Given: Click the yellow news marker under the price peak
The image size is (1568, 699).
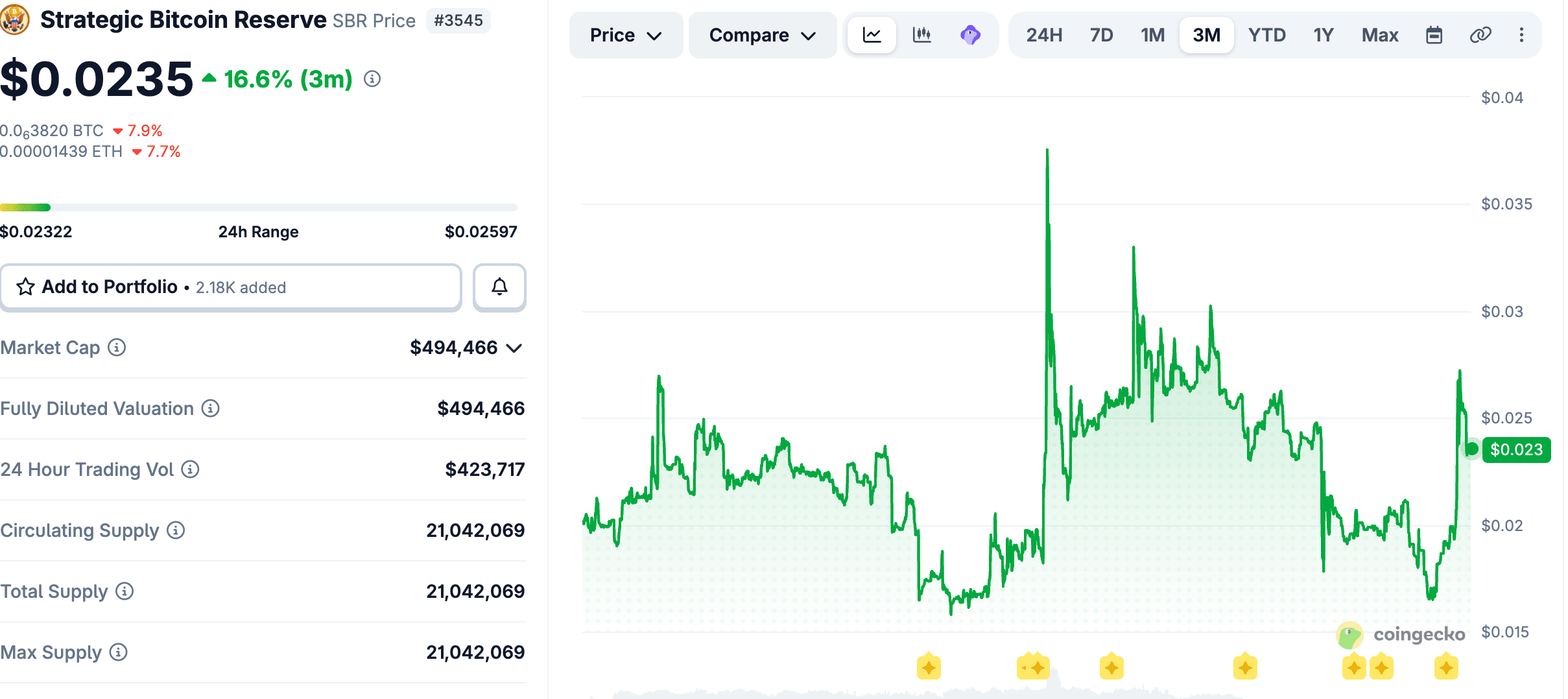Looking at the screenshot, I should (x=1038, y=667).
